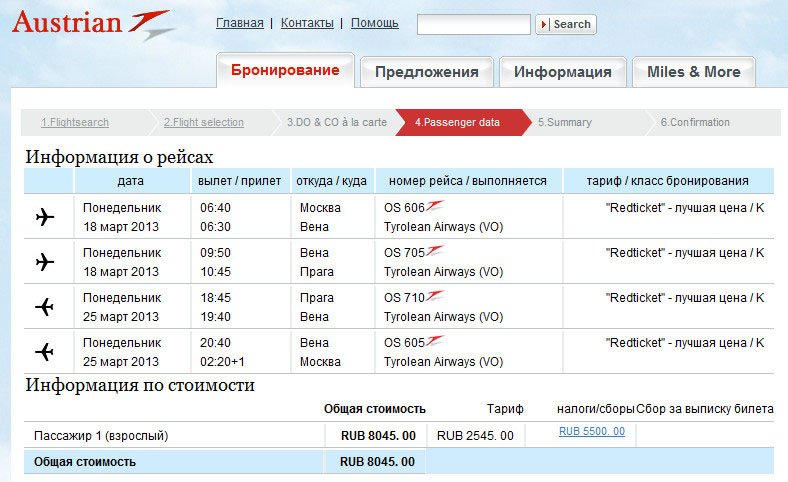This screenshot has width=788, height=482.
Task: Open the Помощь link
Action: click(374, 23)
